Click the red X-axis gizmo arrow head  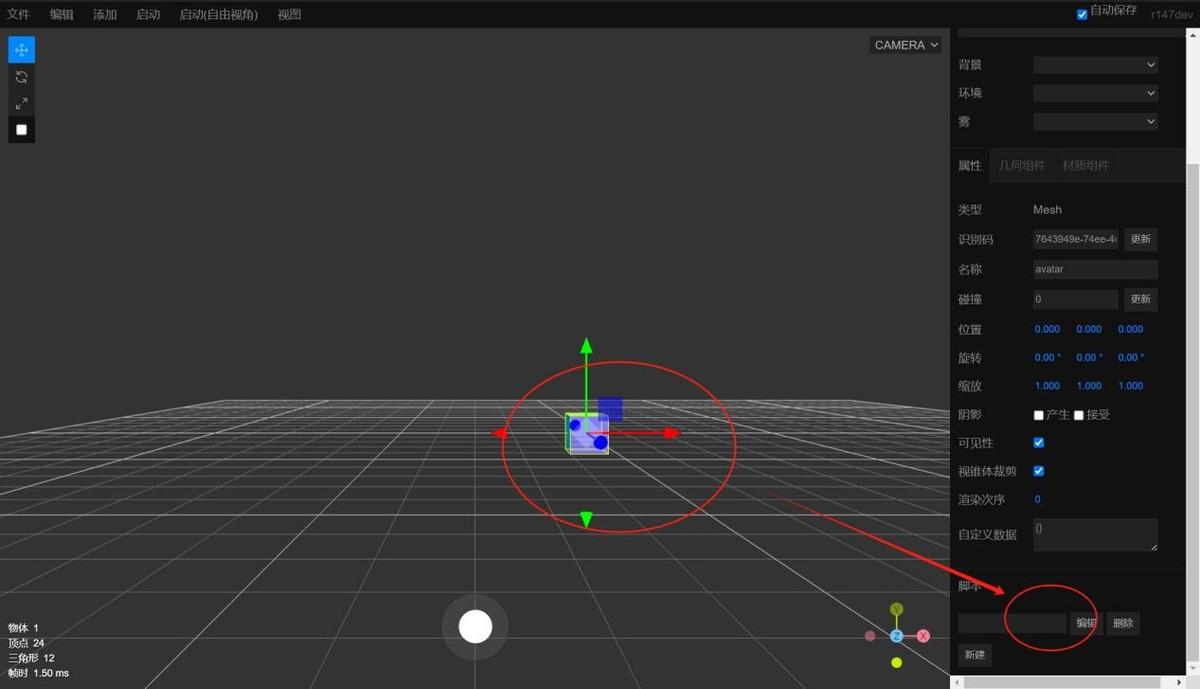click(x=673, y=433)
